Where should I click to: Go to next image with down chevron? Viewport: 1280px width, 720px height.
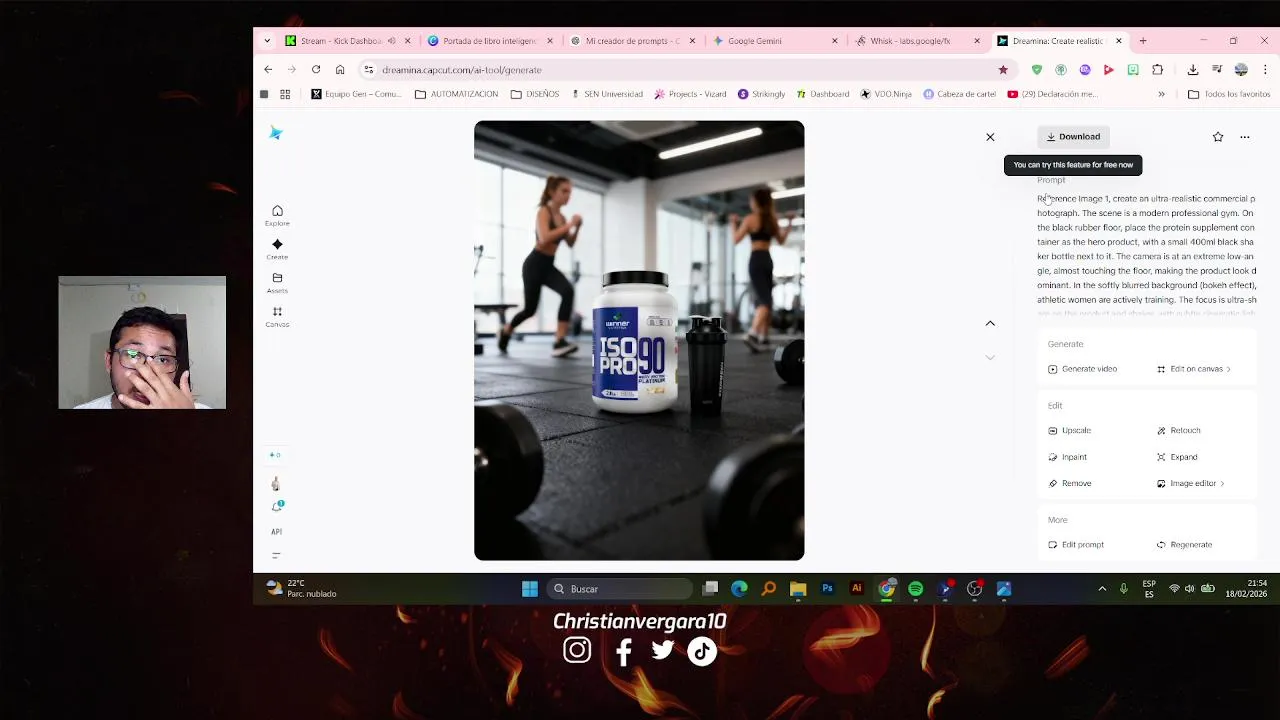[990, 357]
